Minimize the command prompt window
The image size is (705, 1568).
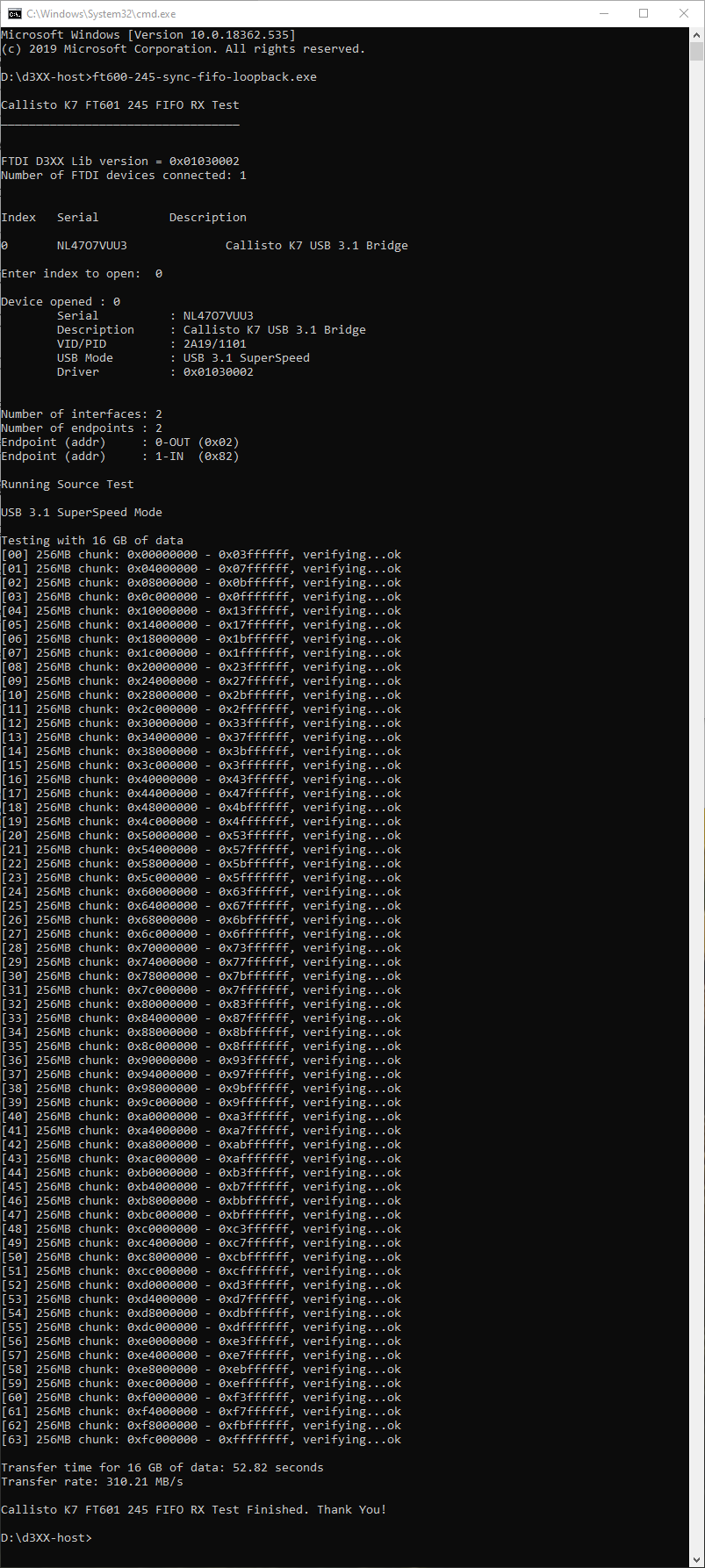coord(603,14)
